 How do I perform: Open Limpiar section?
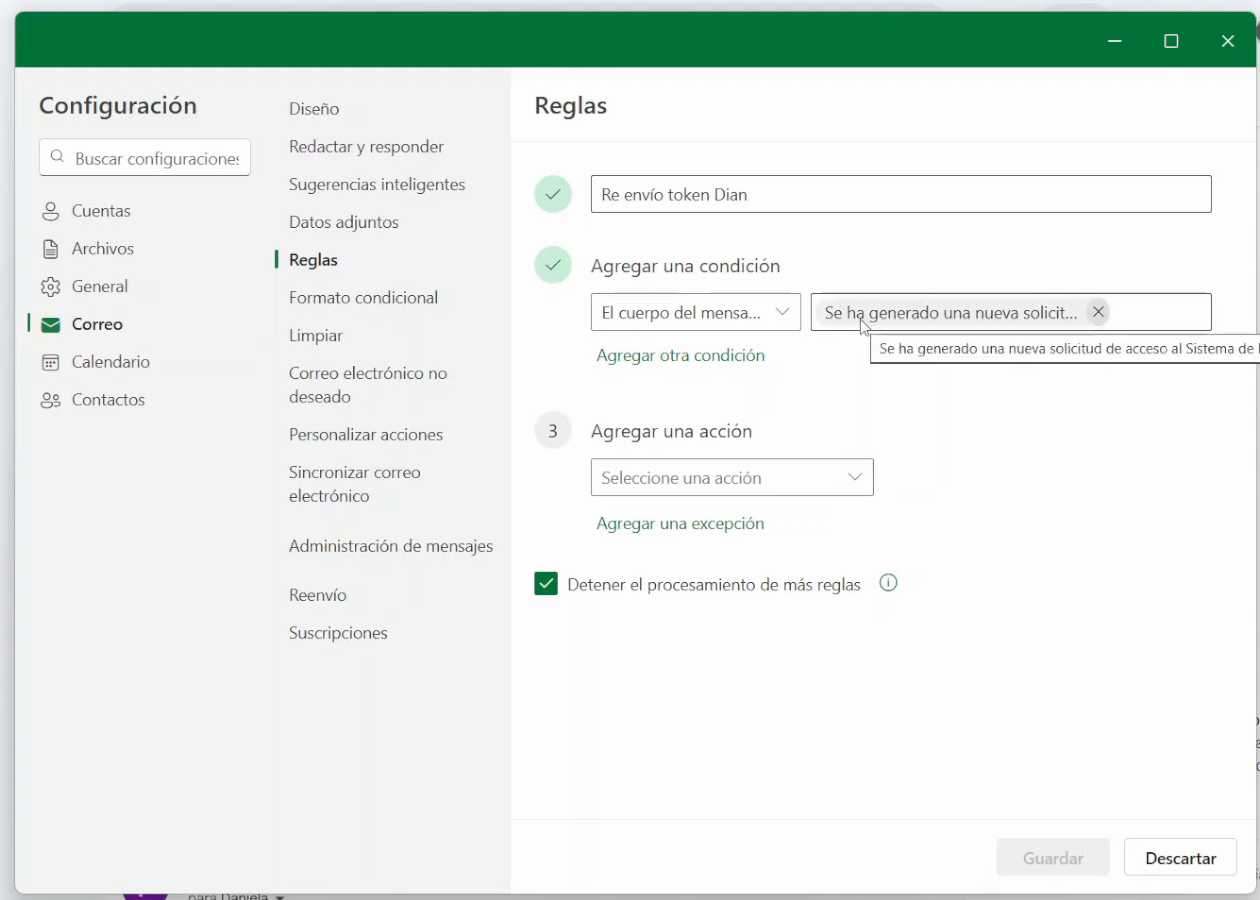pyautogui.click(x=316, y=336)
